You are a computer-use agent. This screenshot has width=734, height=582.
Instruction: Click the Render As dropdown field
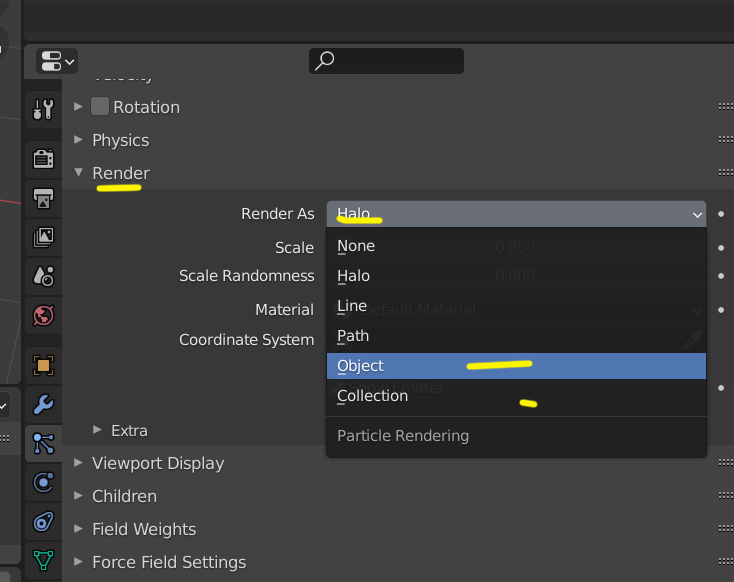(x=515, y=214)
